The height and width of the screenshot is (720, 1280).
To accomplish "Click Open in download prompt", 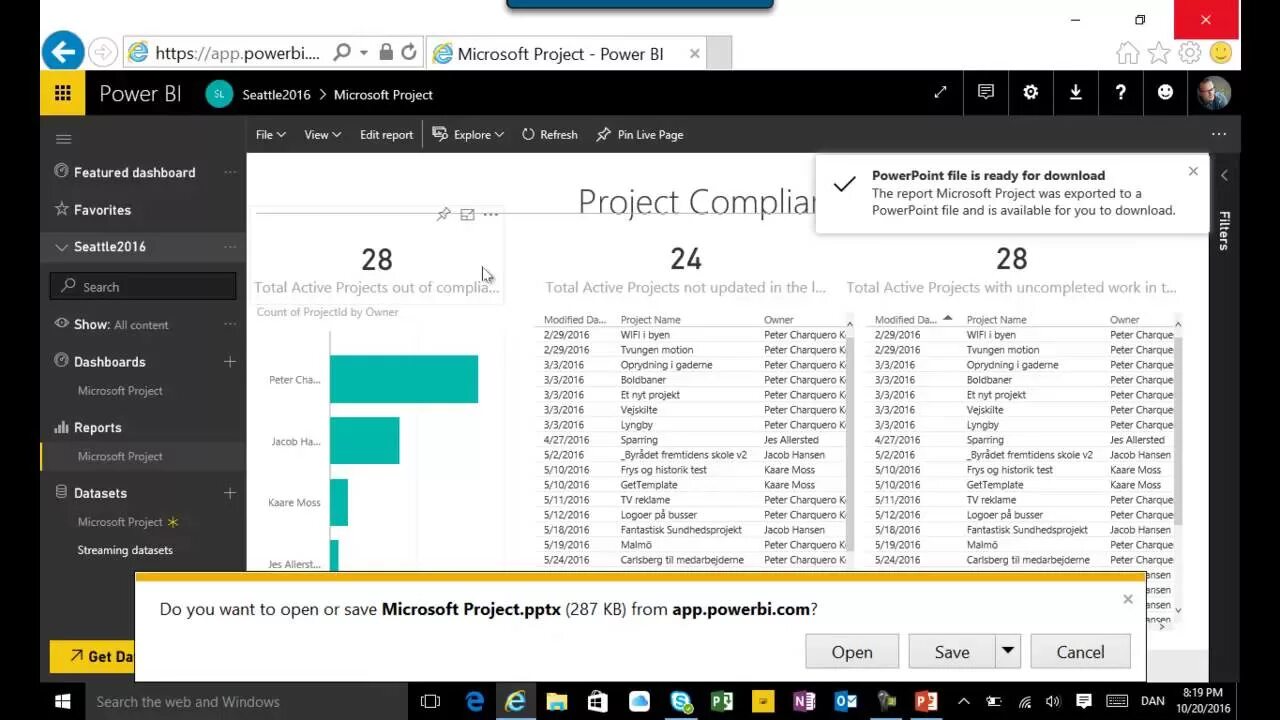I will [x=852, y=652].
